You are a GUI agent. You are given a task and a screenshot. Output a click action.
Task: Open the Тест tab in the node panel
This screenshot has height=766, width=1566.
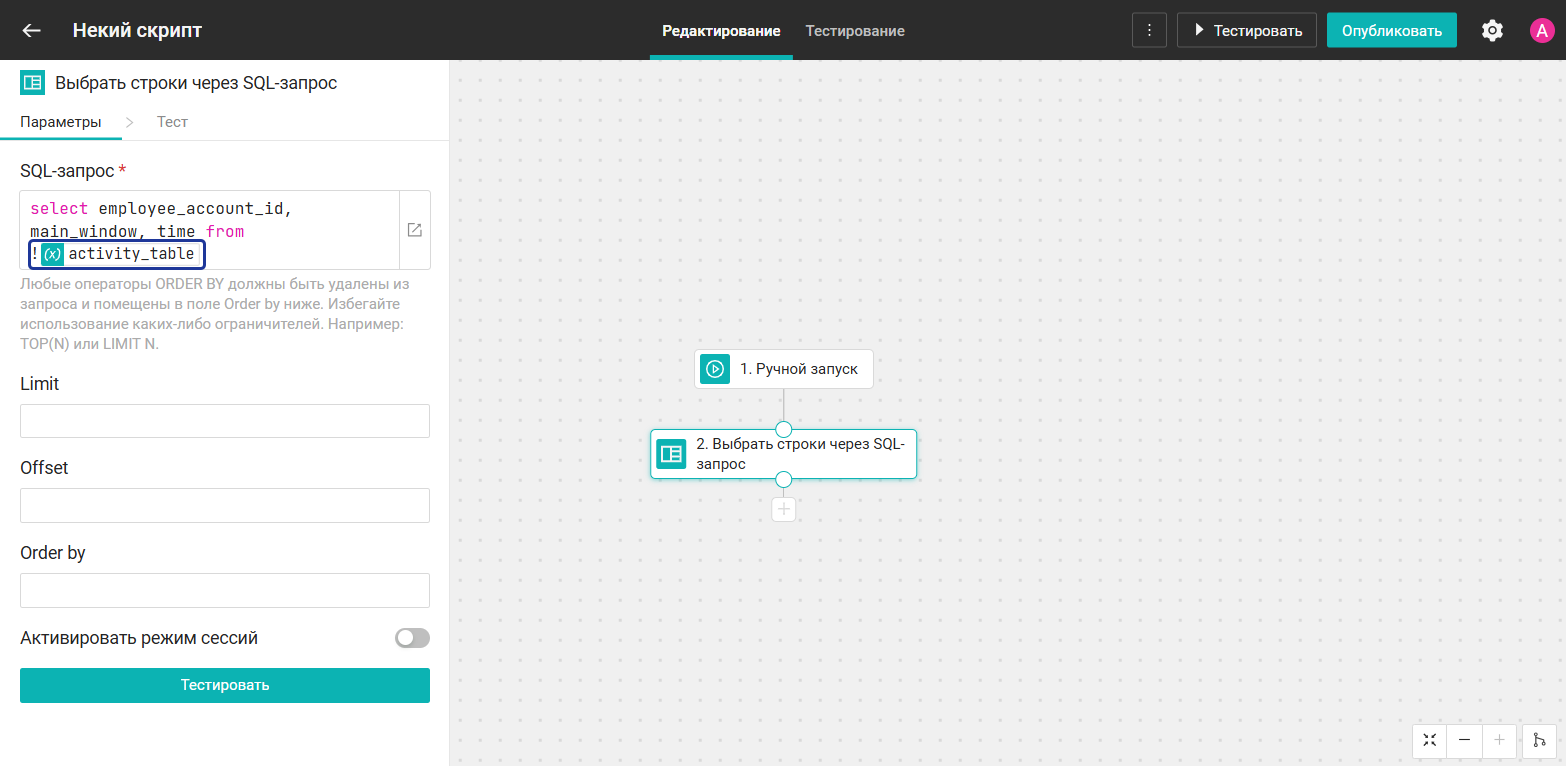[x=172, y=121]
